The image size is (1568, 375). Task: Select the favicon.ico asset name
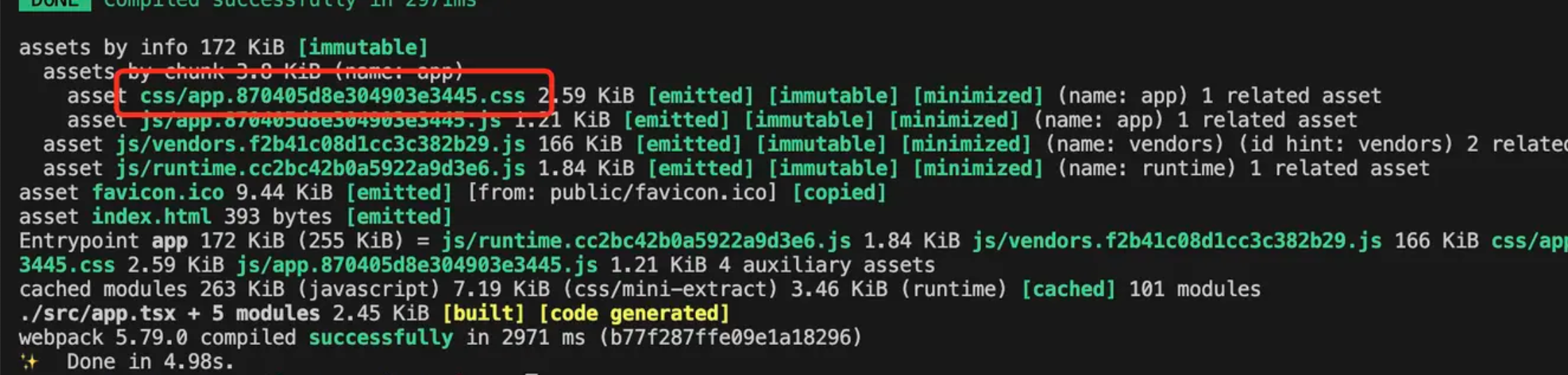[158, 192]
